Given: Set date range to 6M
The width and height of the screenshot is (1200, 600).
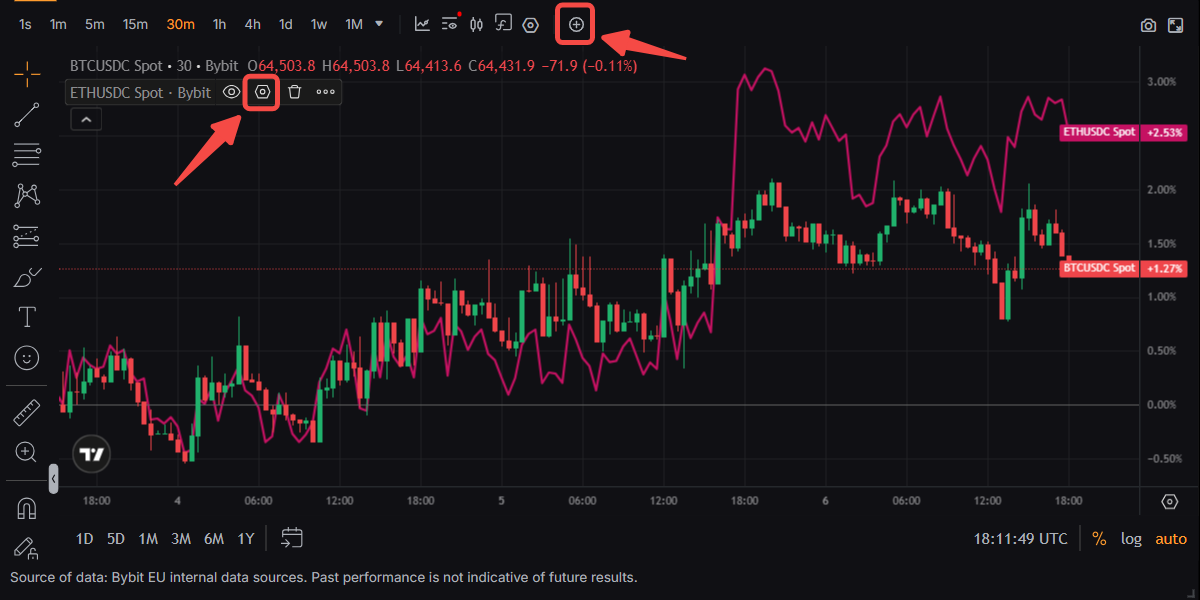Looking at the screenshot, I should coord(213,539).
